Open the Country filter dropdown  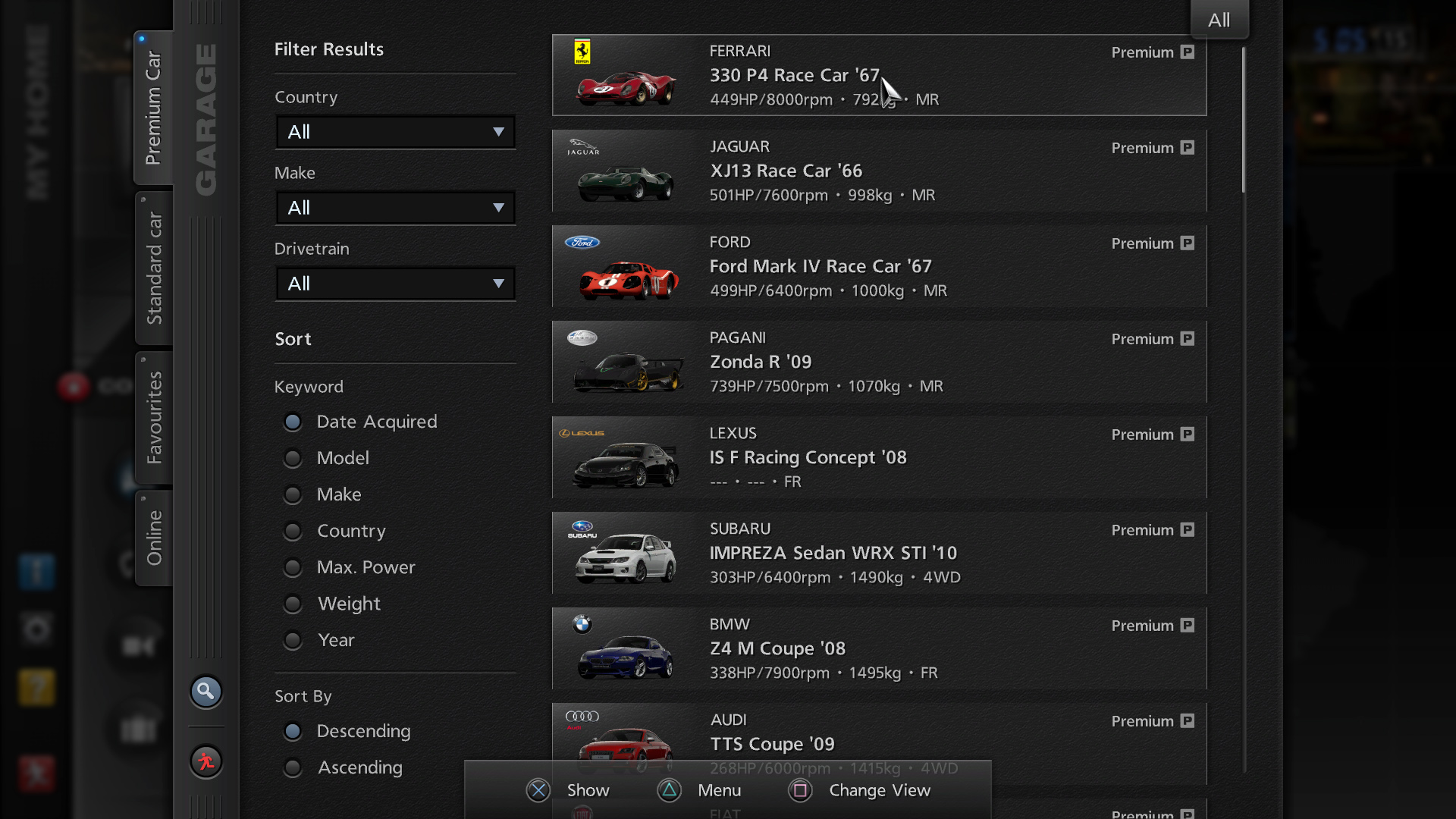point(395,132)
